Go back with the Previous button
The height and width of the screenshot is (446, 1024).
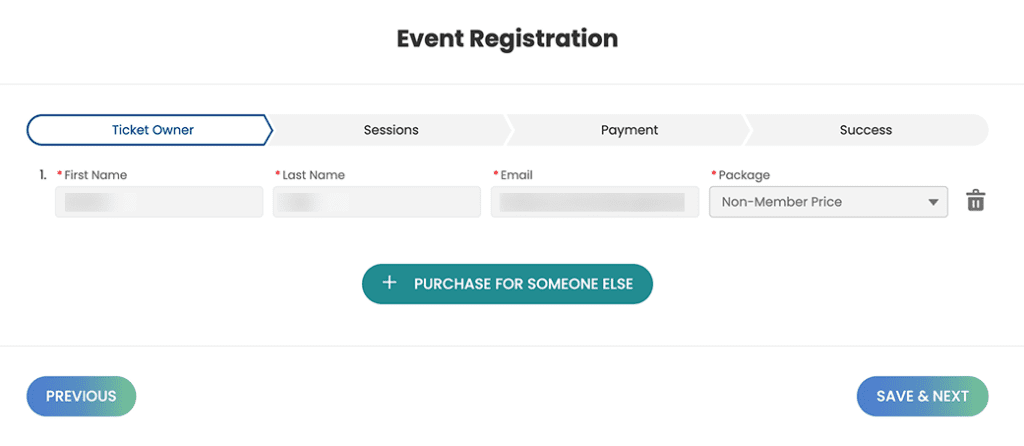tap(81, 396)
